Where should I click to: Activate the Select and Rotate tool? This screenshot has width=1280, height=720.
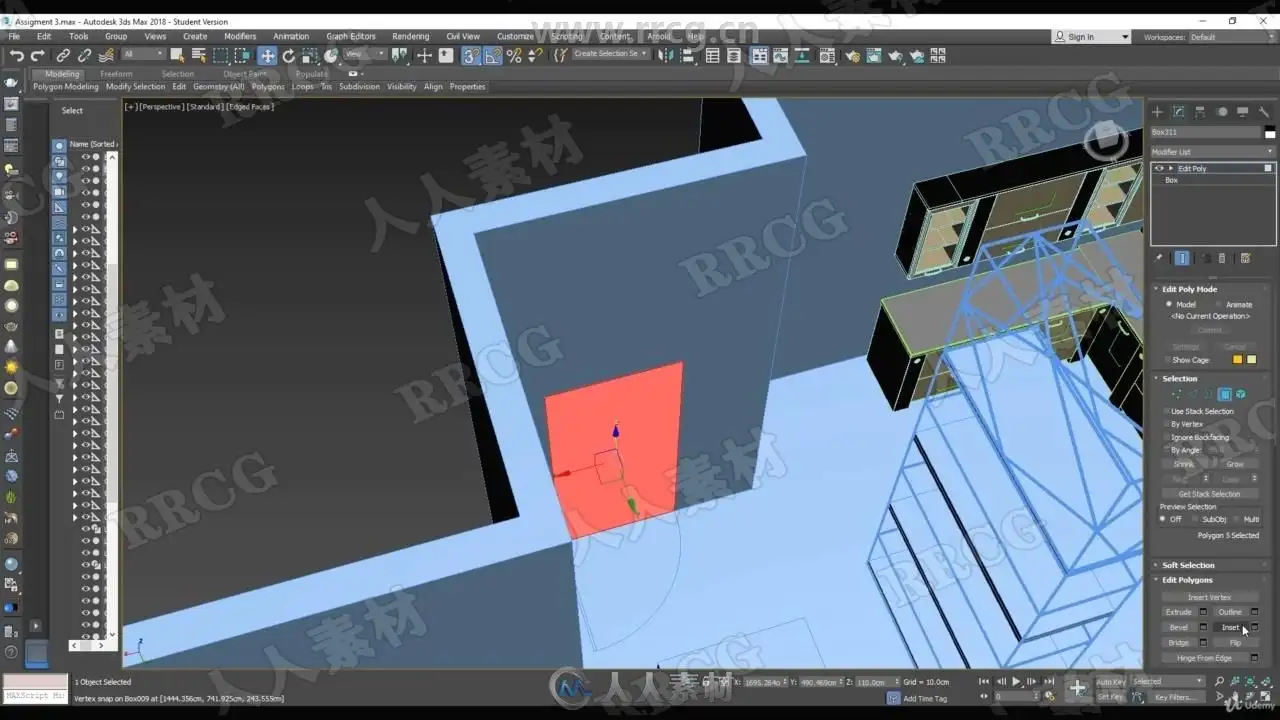pyautogui.click(x=289, y=56)
